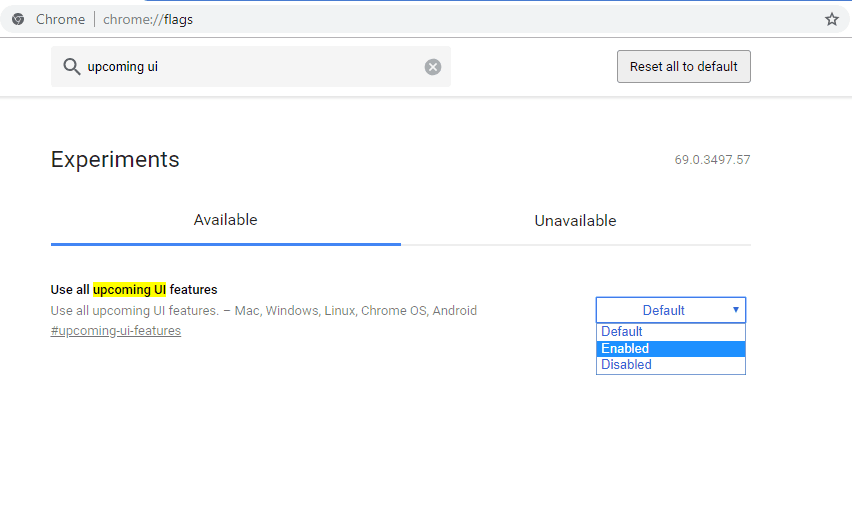This screenshot has height=512, width=852.
Task: Click the Use all upcoming UI features title
Action: (134, 290)
